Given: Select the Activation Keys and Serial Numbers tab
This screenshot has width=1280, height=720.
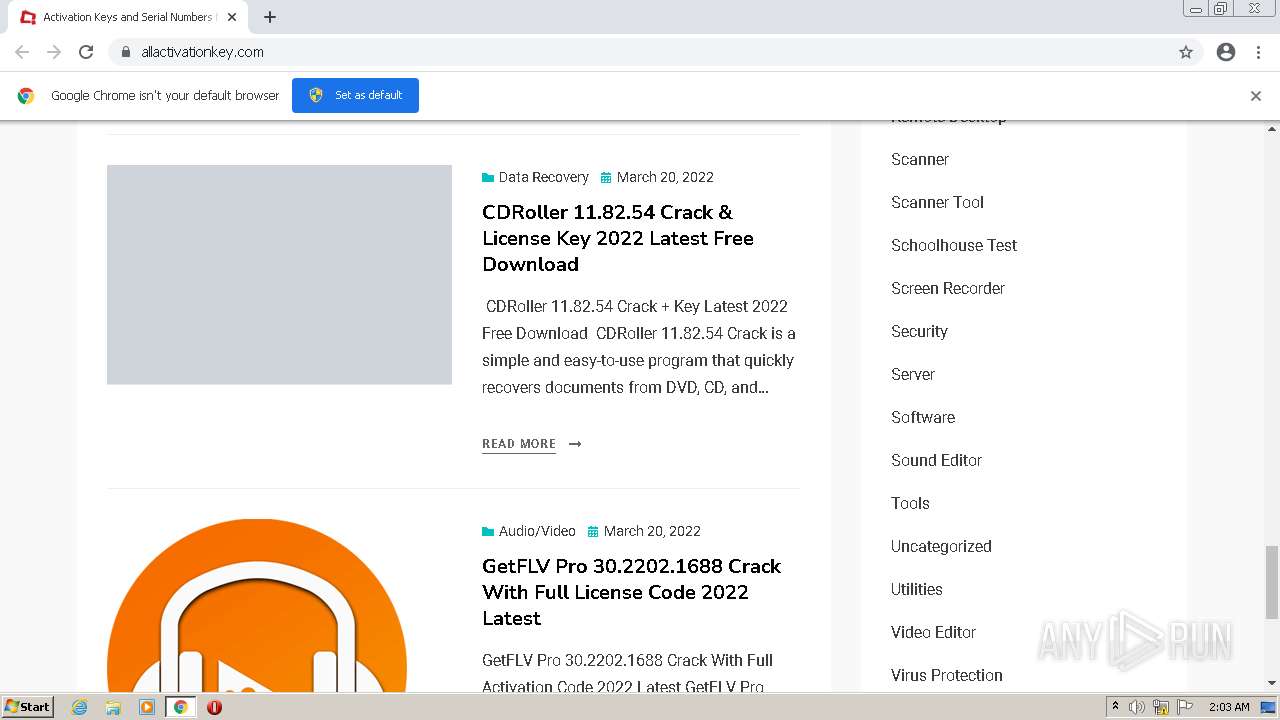Looking at the screenshot, I should coord(128,17).
